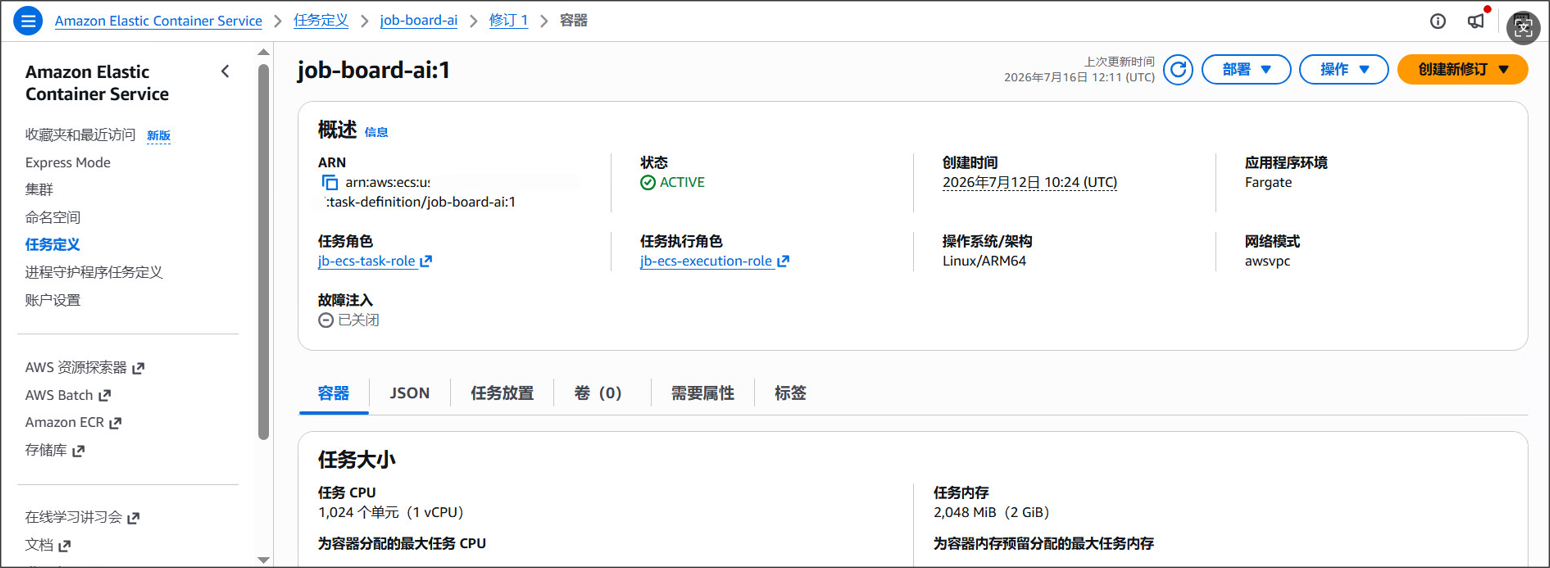
Task: Click the translate icon at top right
Action: pos(1523,26)
